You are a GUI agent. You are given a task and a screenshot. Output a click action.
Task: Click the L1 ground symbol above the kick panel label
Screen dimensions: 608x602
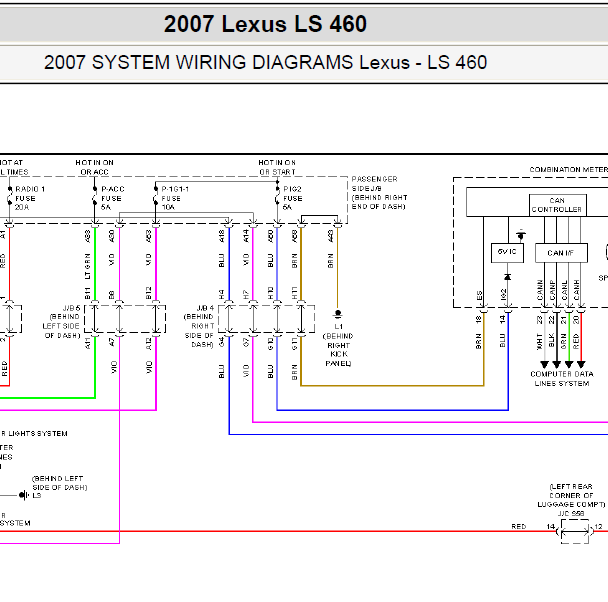coord(338,314)
